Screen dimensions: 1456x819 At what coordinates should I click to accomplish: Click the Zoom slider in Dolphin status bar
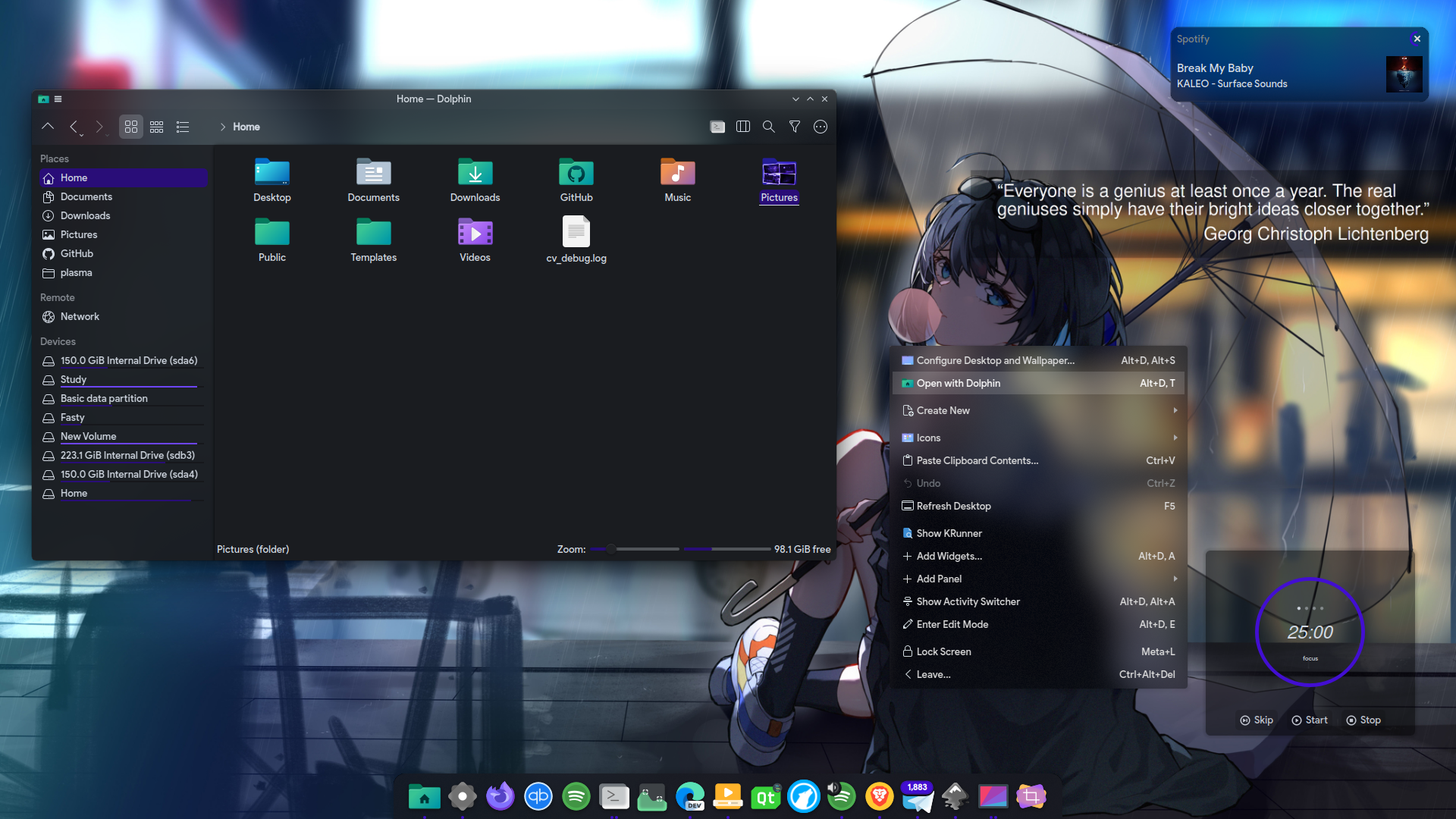coord(635,549)
